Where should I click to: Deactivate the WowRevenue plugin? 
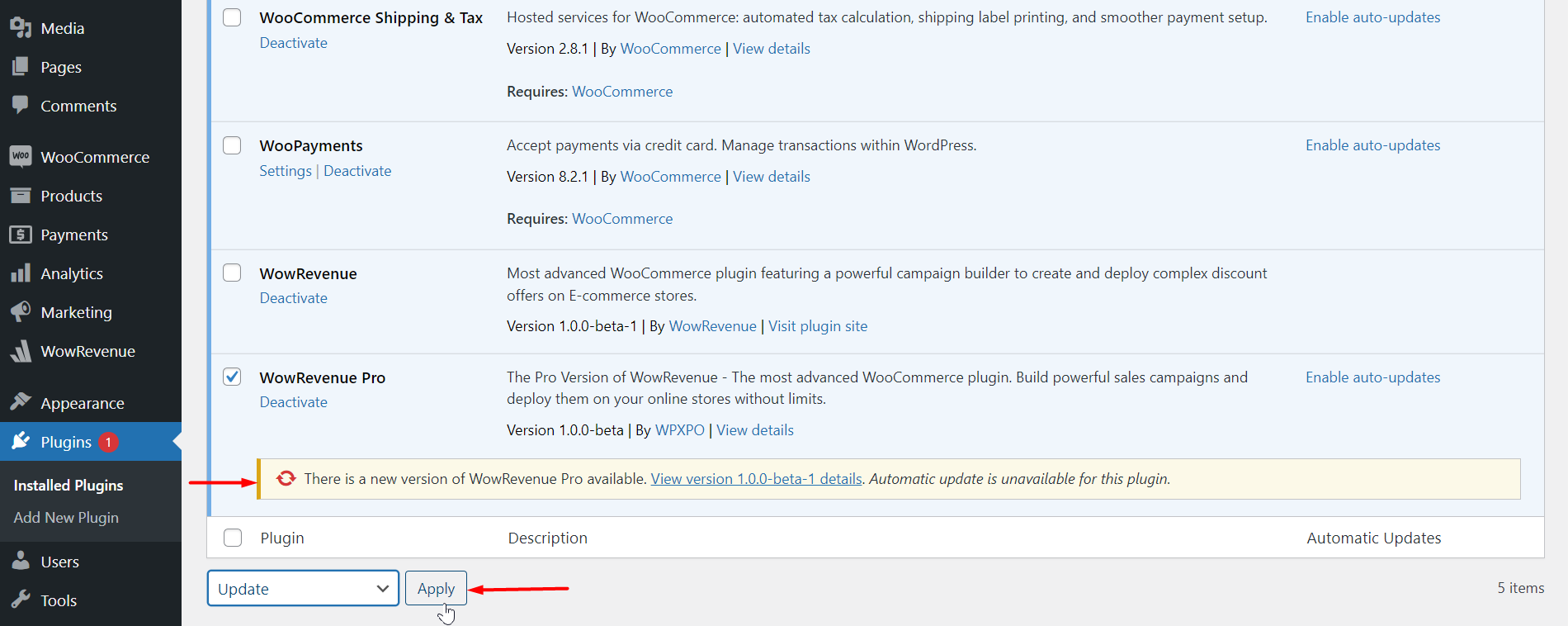coord(293,298)
